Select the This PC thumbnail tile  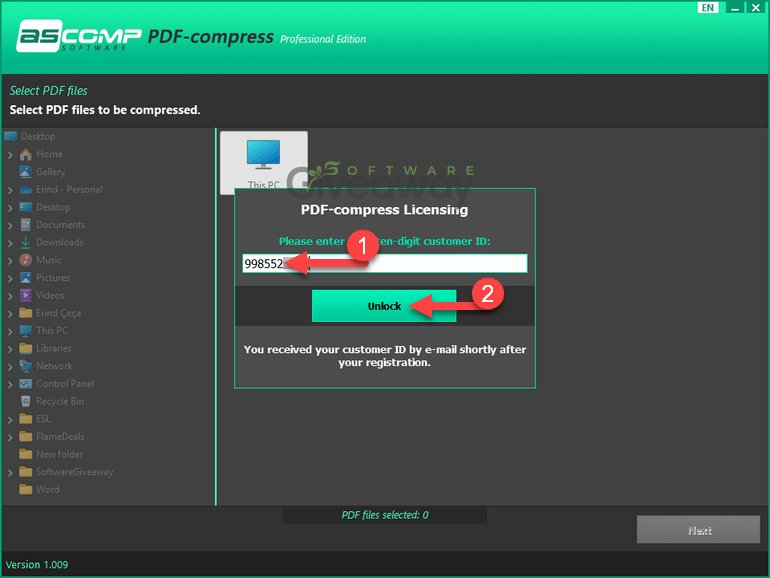[264, 163]
